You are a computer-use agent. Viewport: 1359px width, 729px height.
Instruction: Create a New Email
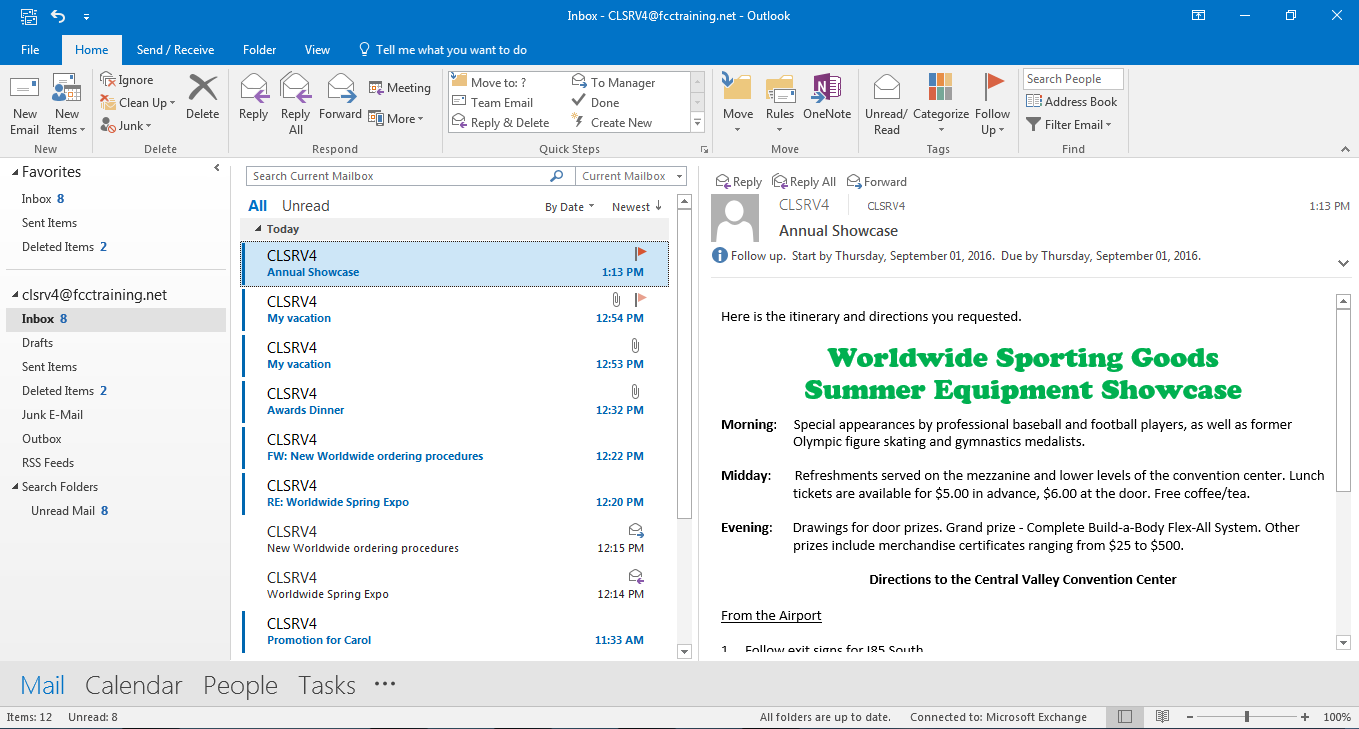coord(25,105)
